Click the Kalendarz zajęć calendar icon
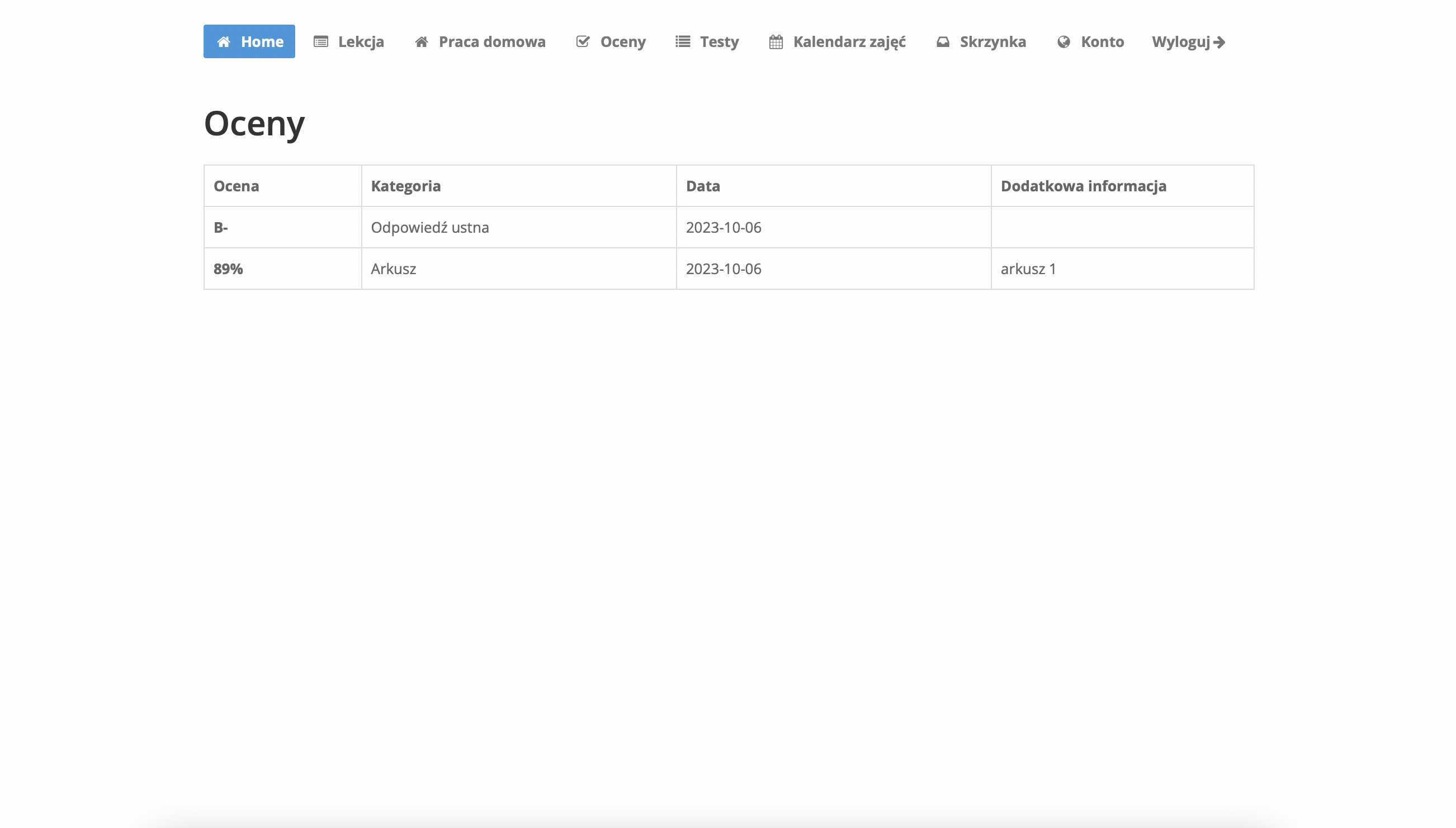1456x828 pixels. pyautogui.click(x=776, y=41)
